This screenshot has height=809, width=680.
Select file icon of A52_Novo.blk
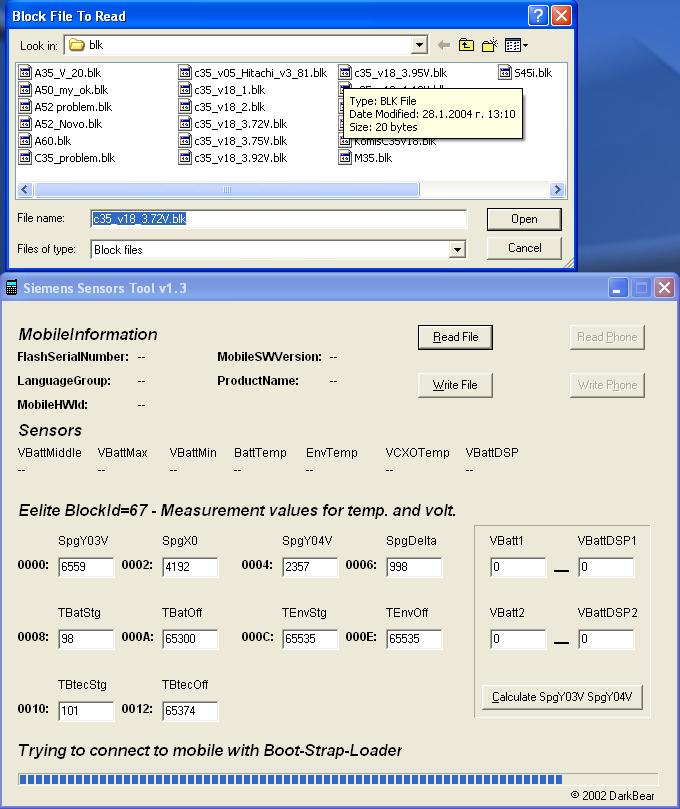point(25,124)
